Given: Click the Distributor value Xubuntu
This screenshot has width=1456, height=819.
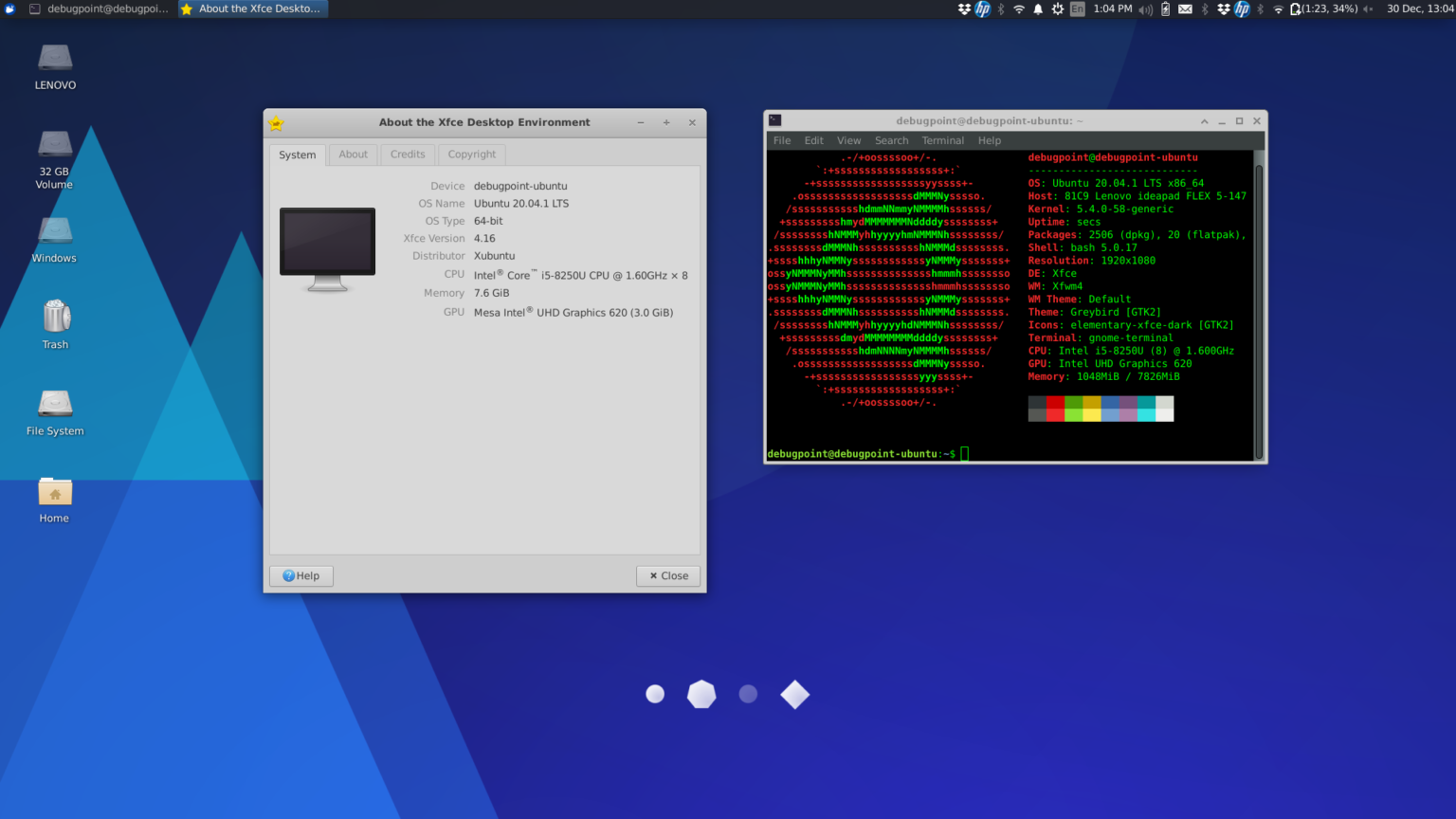Looking at the screenshot, I should [x=495, y=256].
